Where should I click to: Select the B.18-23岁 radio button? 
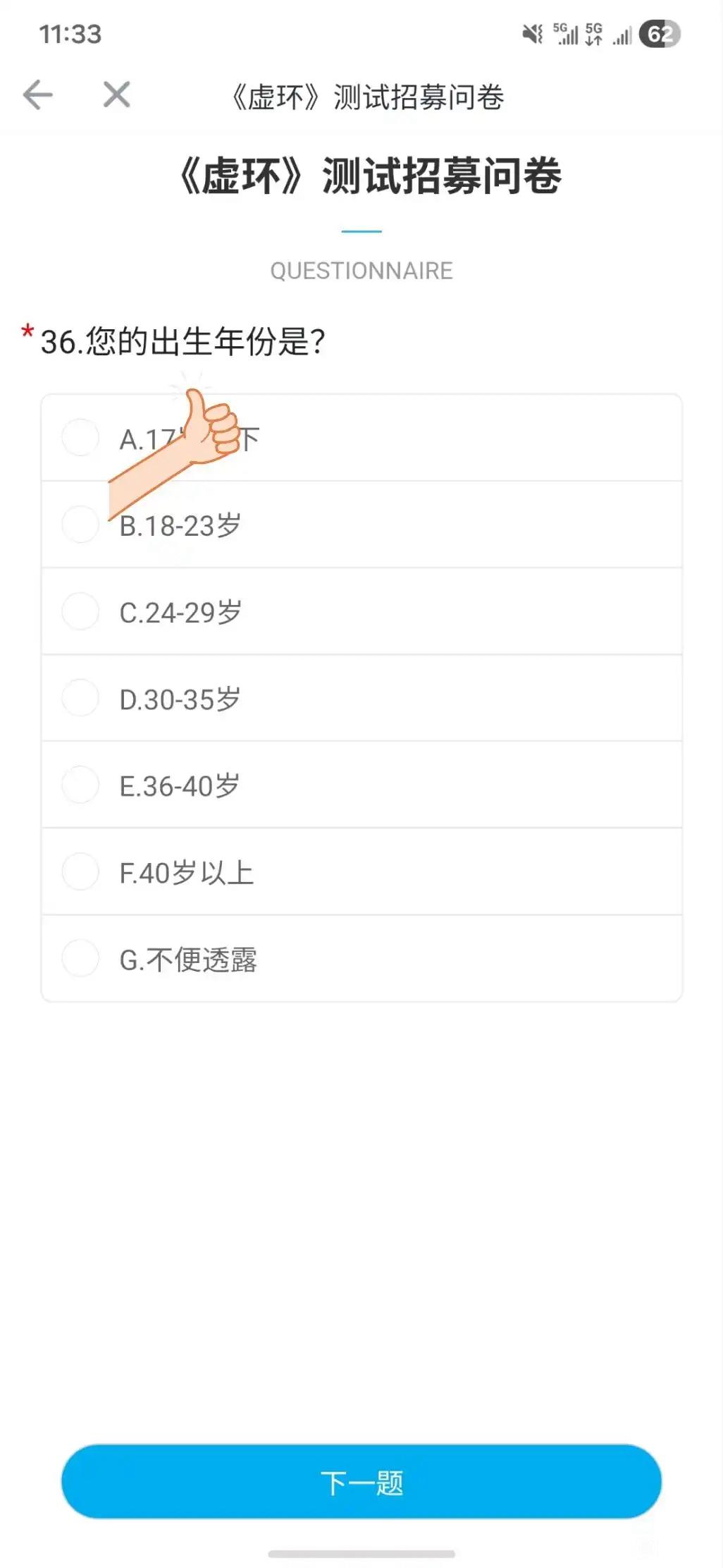click(x=80, y=525)
